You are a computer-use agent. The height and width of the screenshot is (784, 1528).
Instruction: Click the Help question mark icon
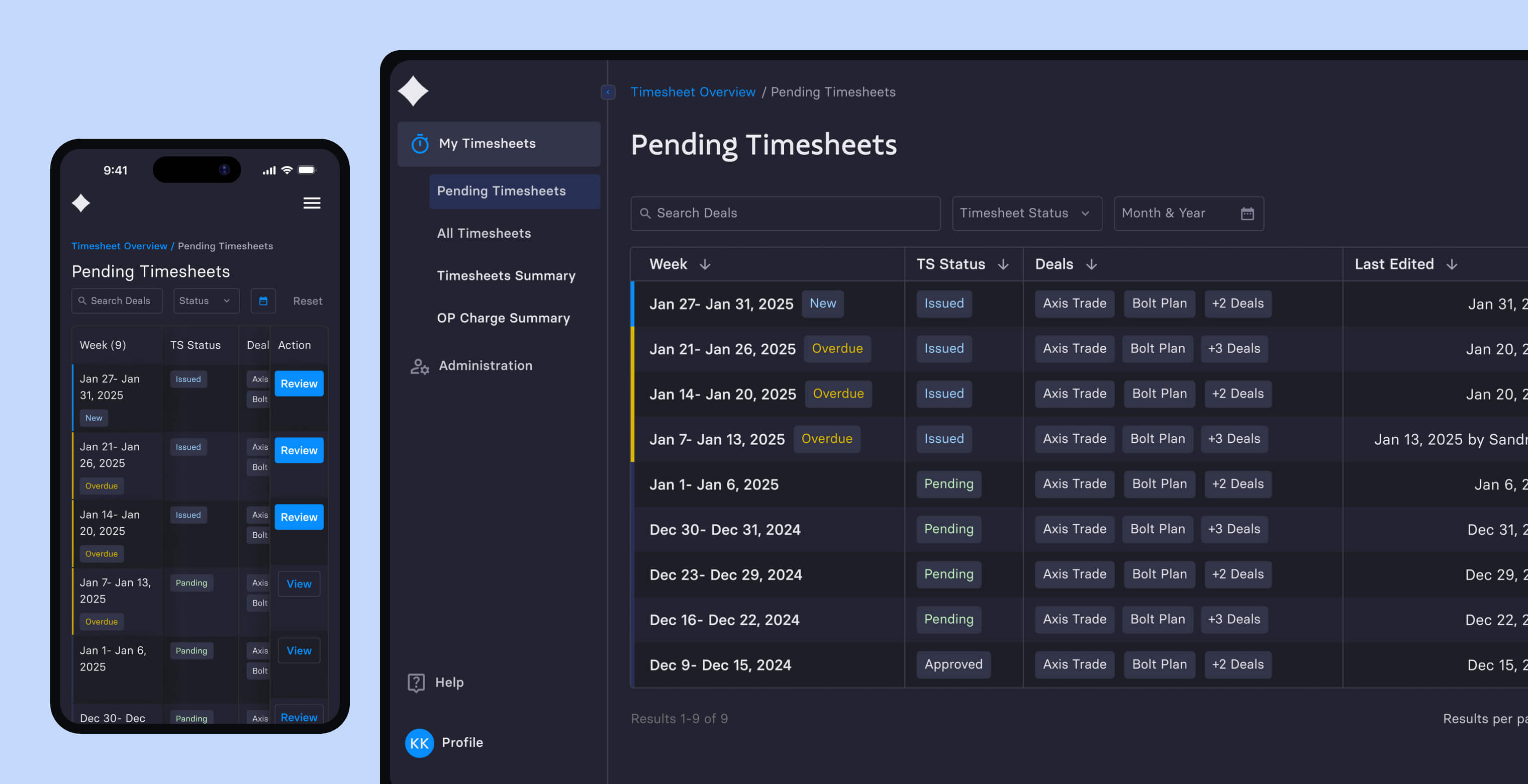(x=416, y=682)
